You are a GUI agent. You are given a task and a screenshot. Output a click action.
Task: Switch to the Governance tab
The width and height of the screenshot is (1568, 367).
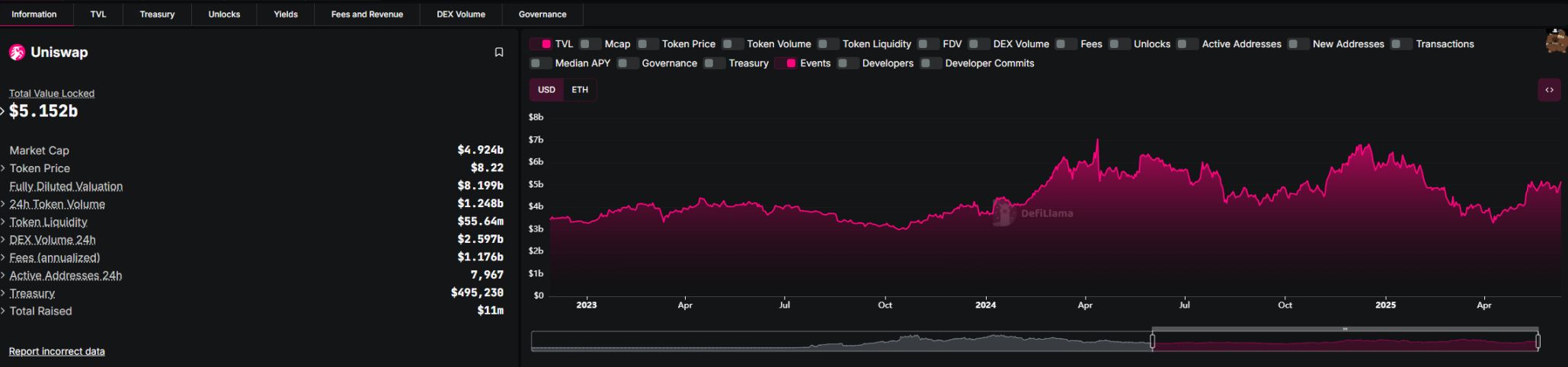point(542,14)
